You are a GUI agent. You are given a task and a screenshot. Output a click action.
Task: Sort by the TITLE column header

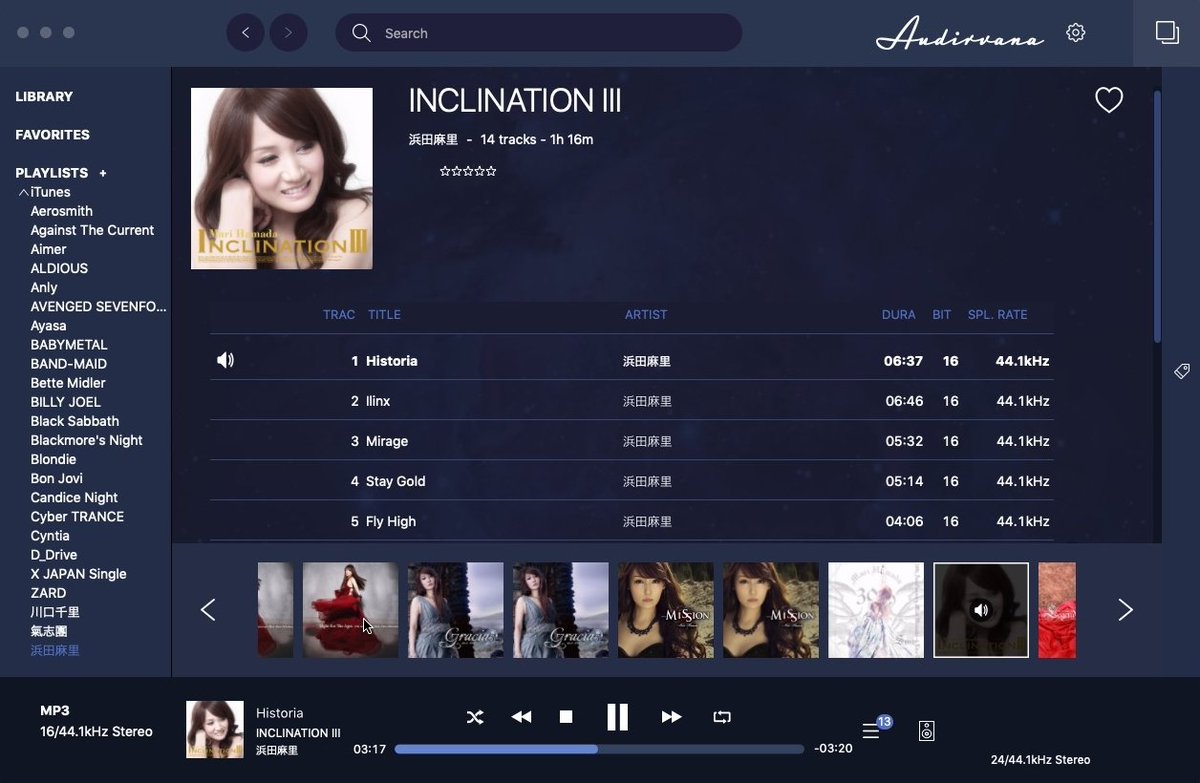384,315
